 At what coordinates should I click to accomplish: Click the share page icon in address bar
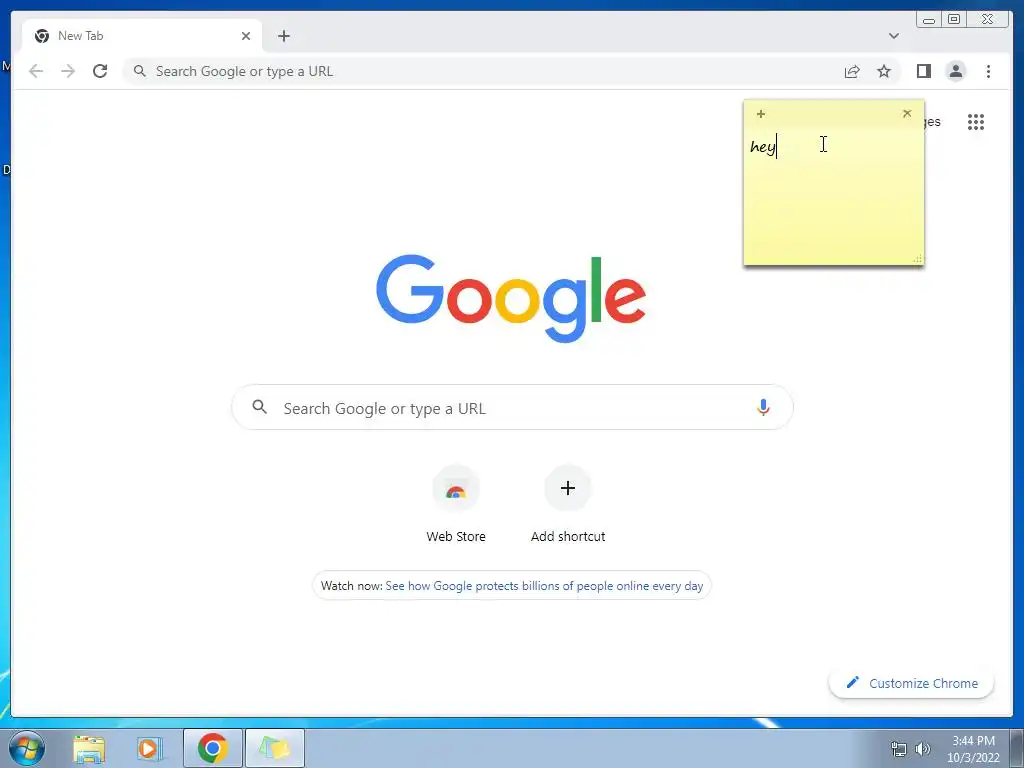tap(852, 71)
